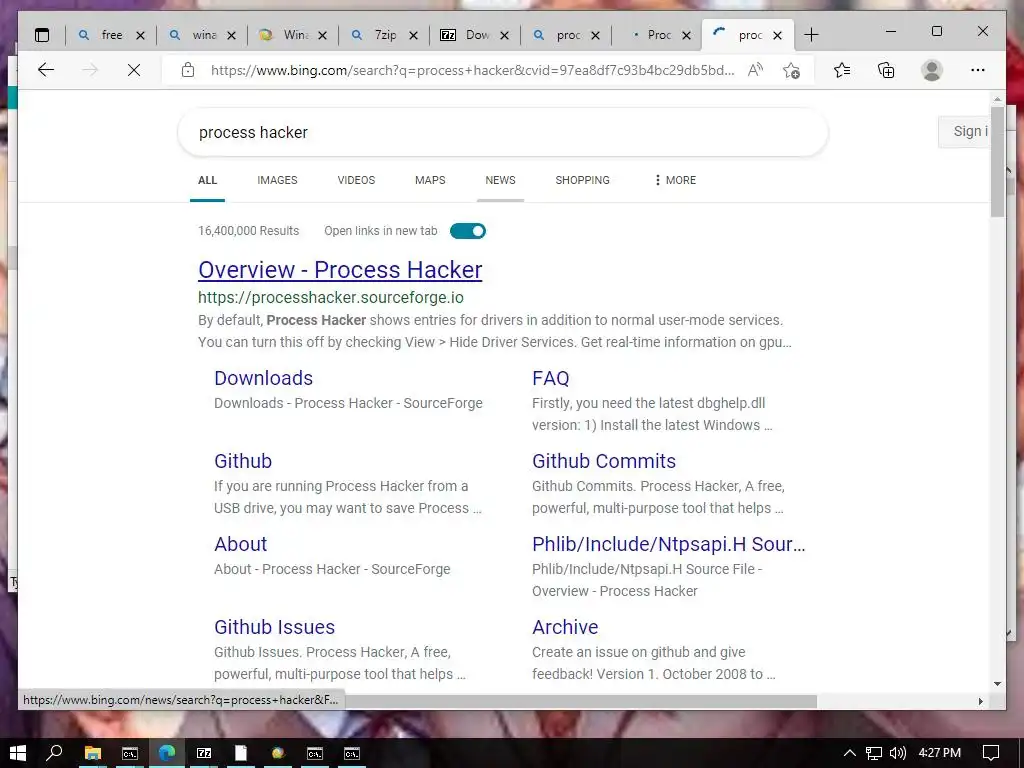The image size is (1024, 768).
Task: Click the scroll right arrow
Action: coord(980,701)
